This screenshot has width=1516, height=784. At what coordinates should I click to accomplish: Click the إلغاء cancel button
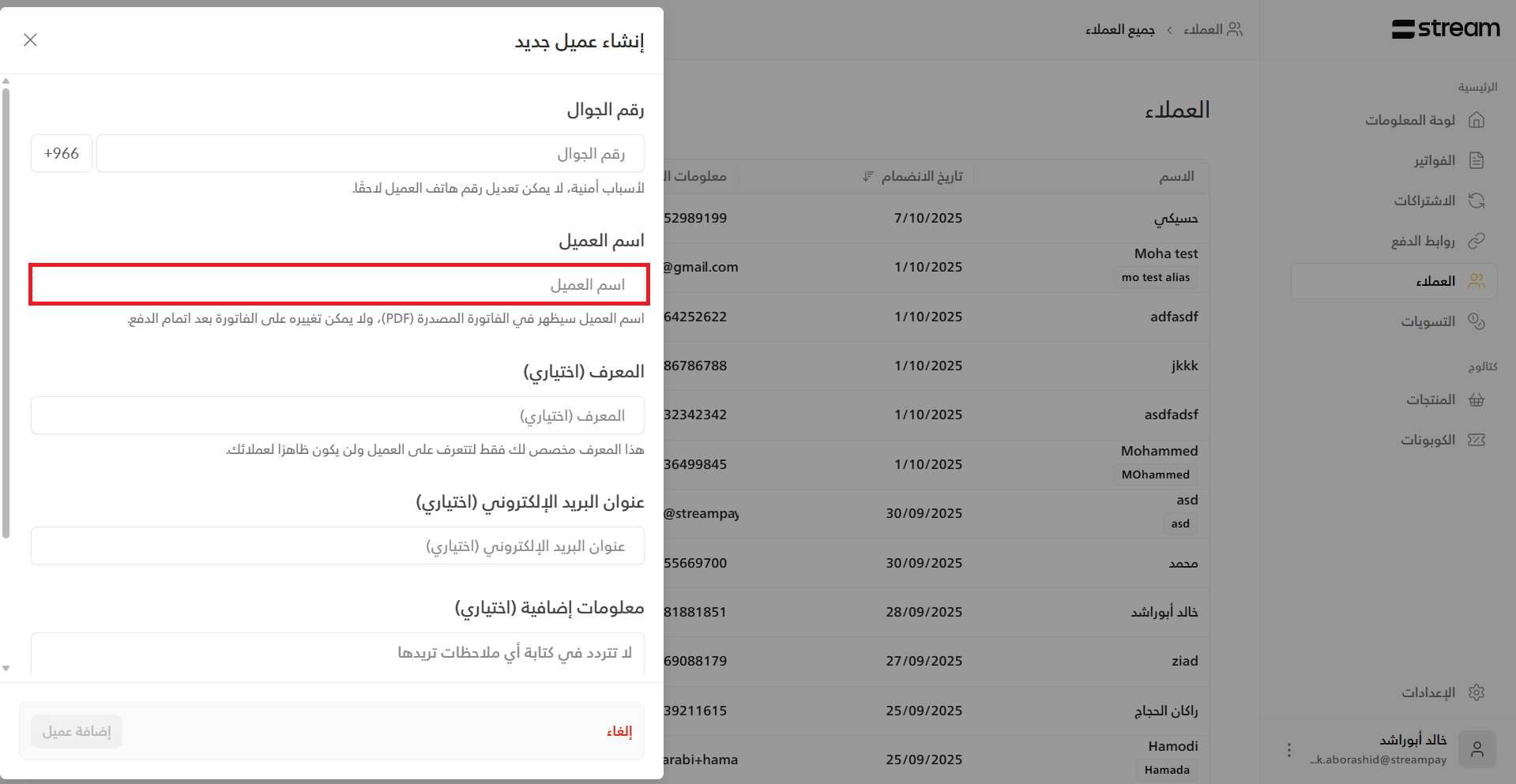pyautogui.click(x=619, y=732)
